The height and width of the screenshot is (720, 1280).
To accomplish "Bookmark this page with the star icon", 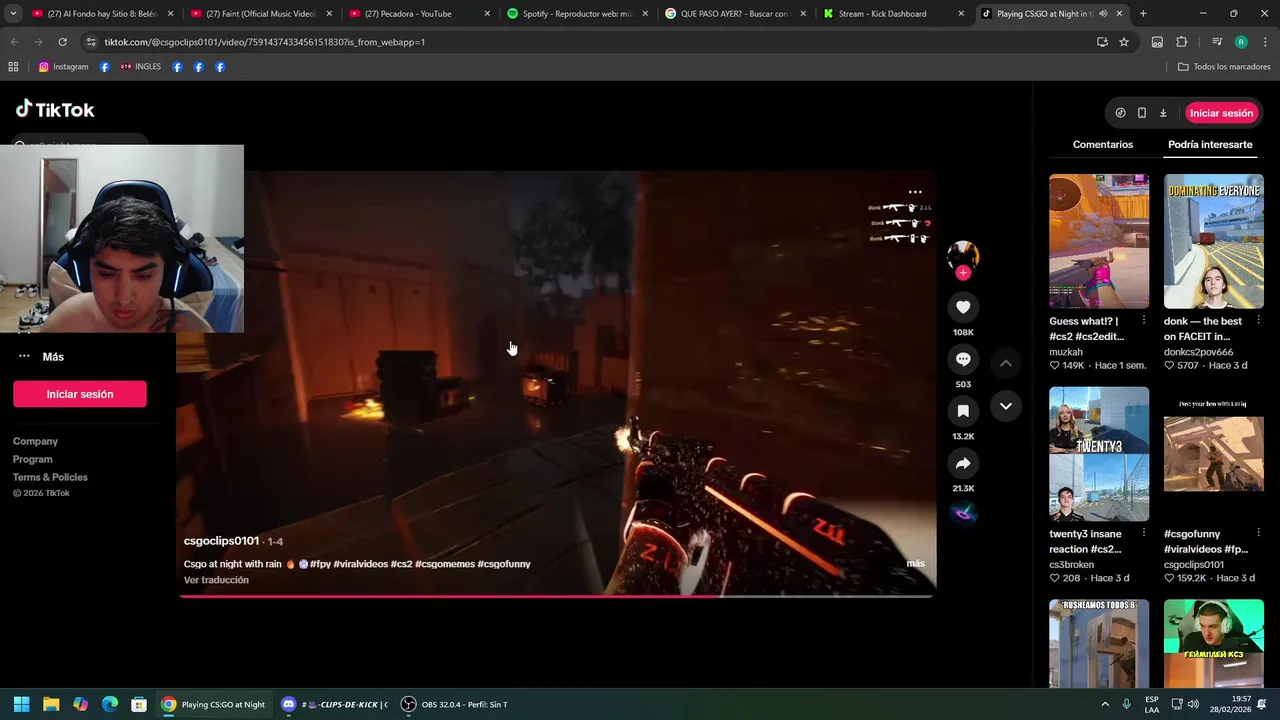I will pyautogui.click(x=1124, y=42).
